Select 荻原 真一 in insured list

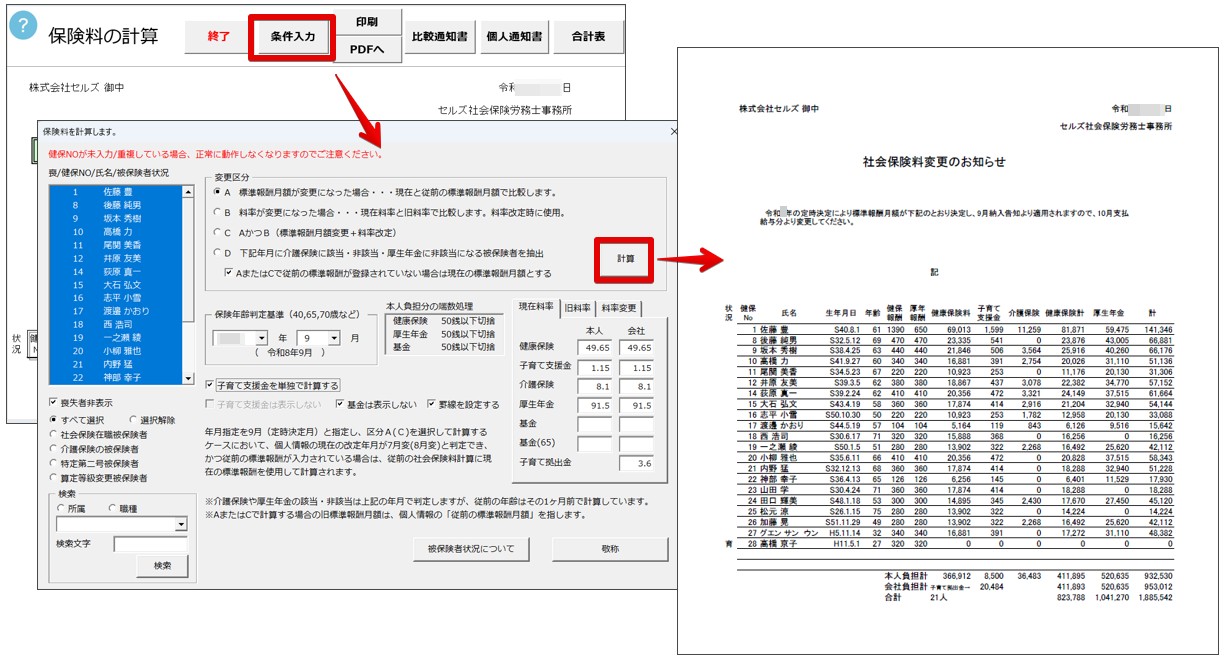click(x=116, y=272)
